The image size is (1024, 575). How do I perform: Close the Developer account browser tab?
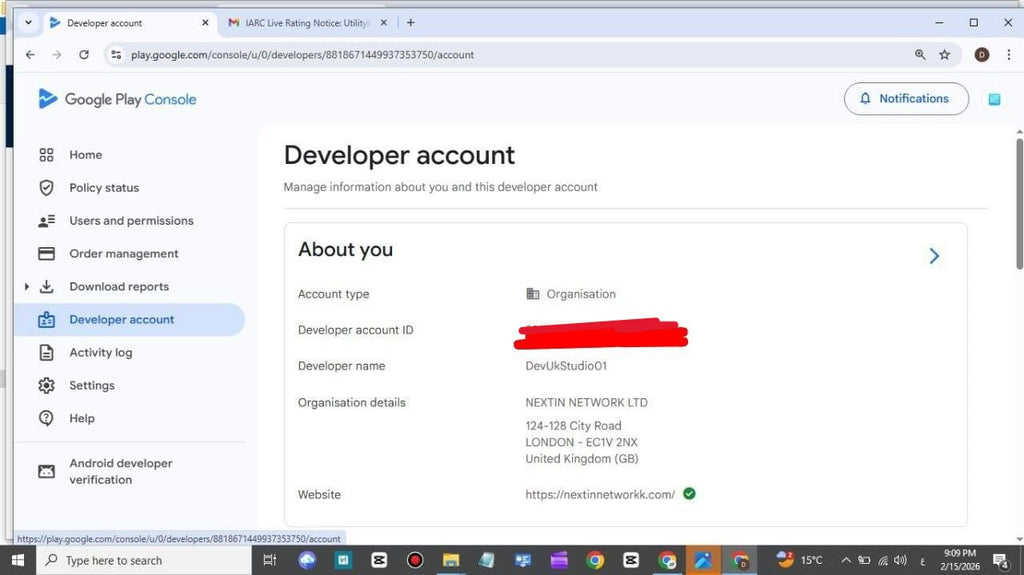205,23
